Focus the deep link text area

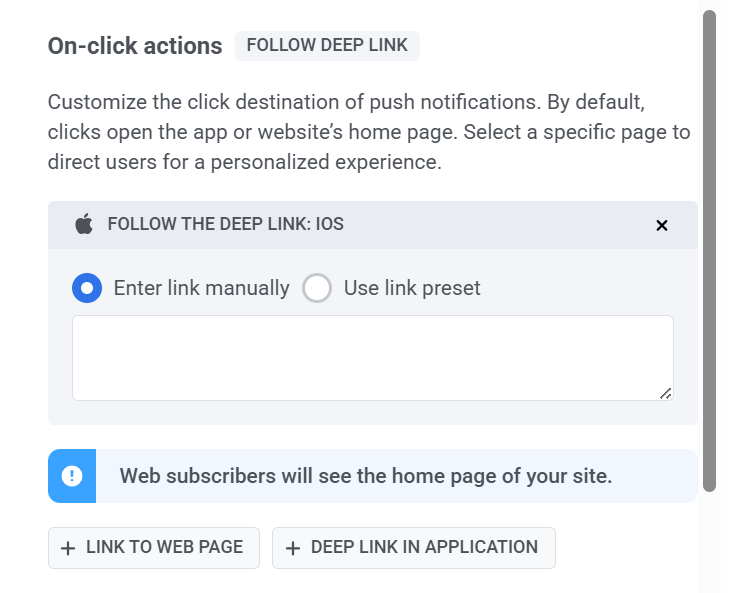[x=372, y=357]
